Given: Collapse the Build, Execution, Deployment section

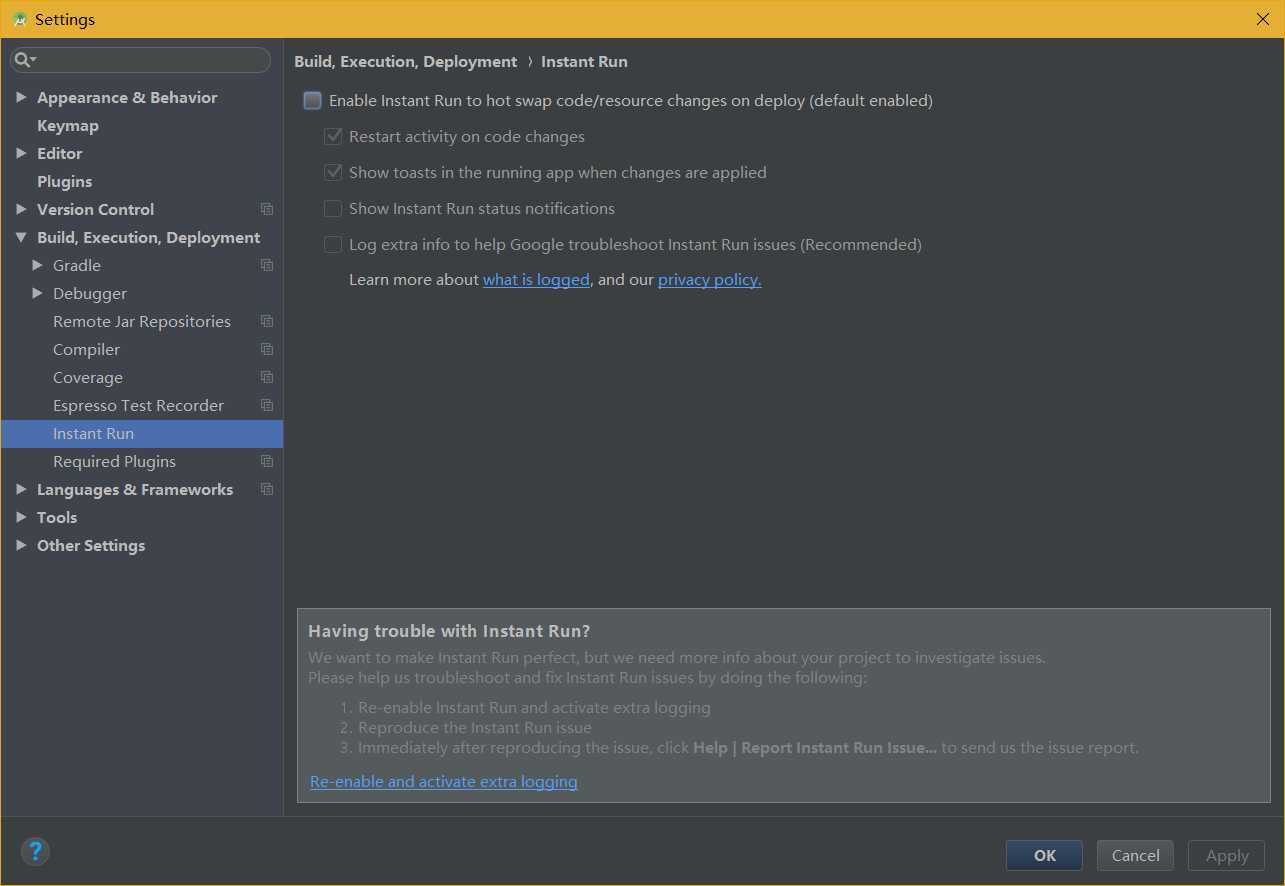Looking at the screenshot, I should click(x=22, y=238).
